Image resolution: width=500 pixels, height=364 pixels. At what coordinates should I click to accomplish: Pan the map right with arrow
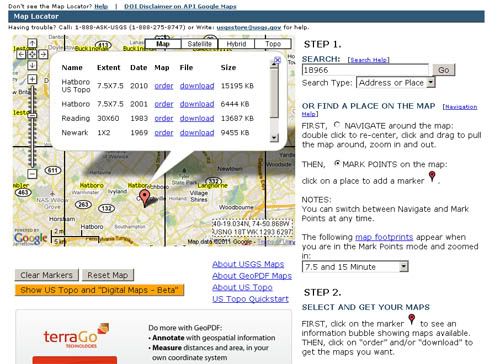43,54
